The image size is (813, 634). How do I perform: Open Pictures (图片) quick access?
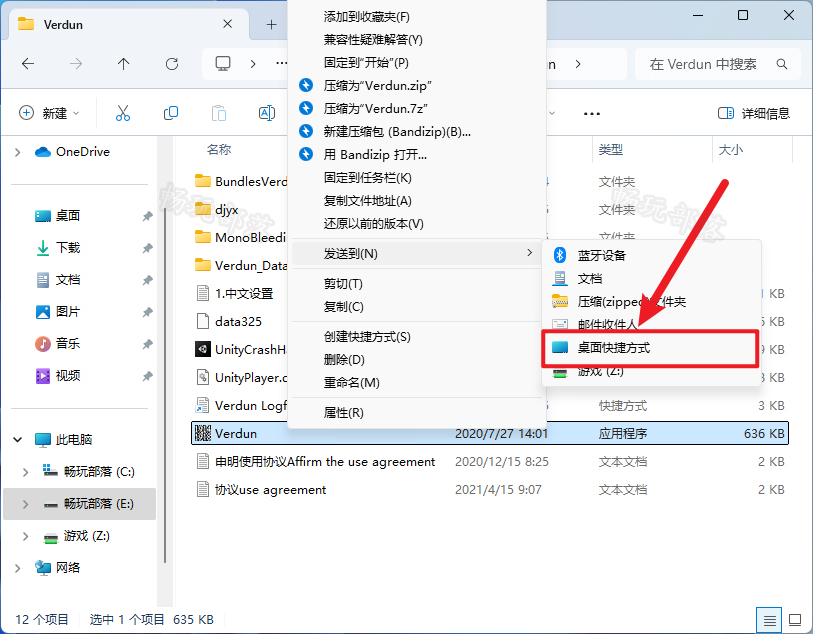click(x=58, y=312)
